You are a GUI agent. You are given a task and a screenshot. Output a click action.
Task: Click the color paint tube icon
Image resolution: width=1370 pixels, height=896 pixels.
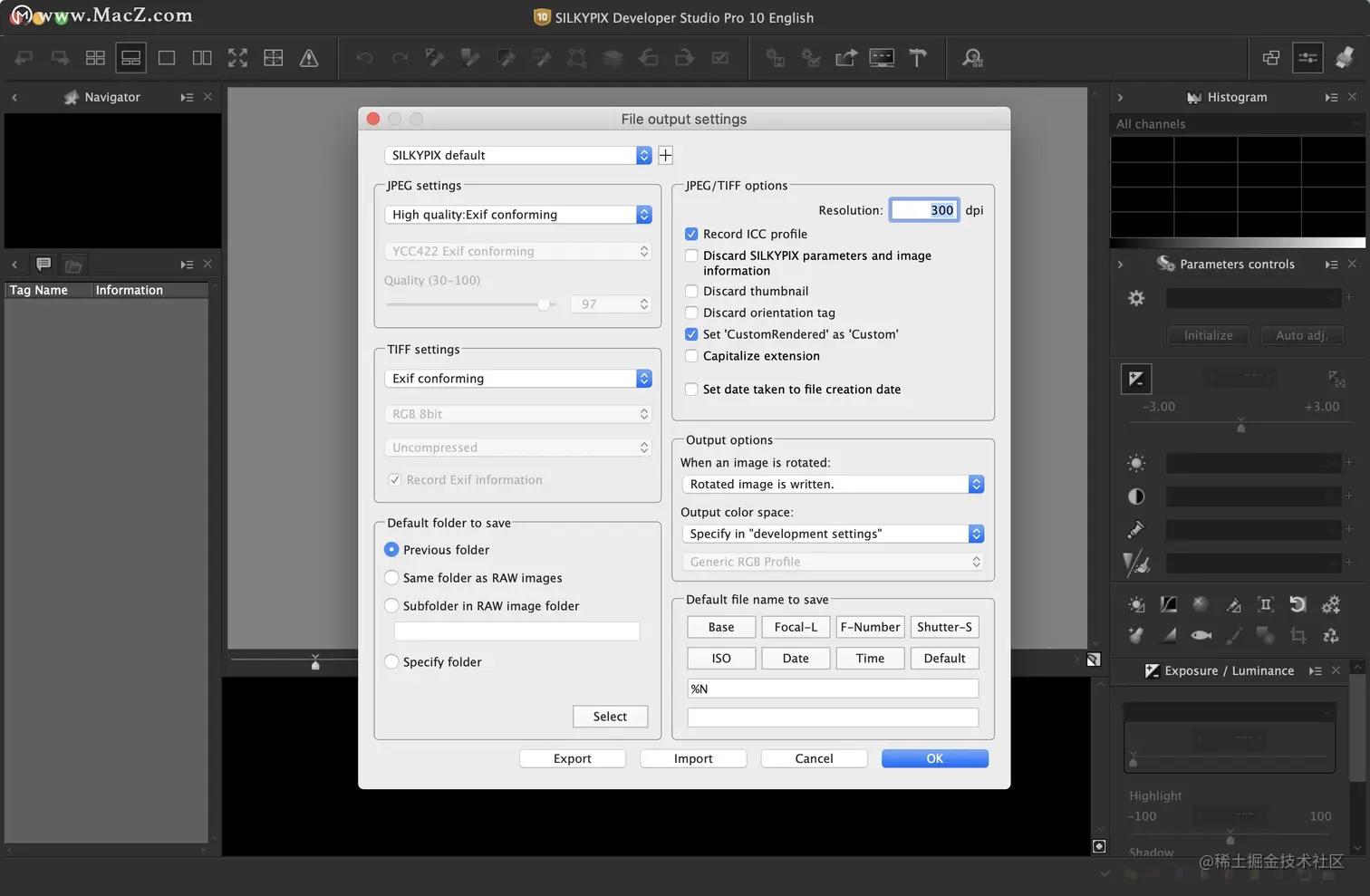pos(1136,529)
